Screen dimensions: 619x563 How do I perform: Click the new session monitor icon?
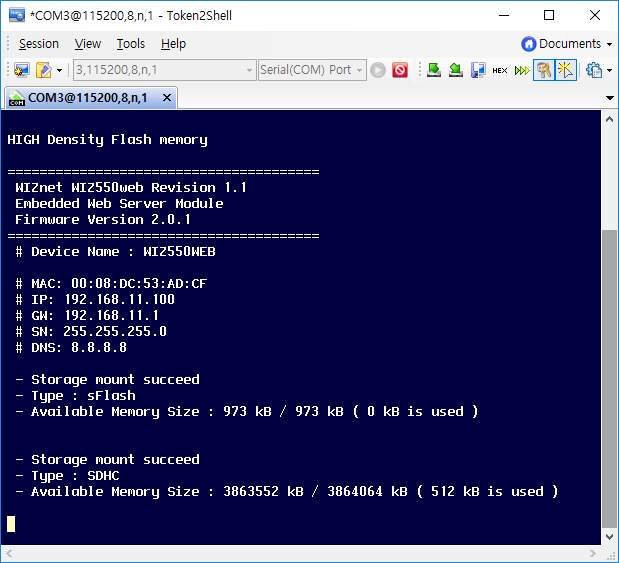tap(22, 70)
